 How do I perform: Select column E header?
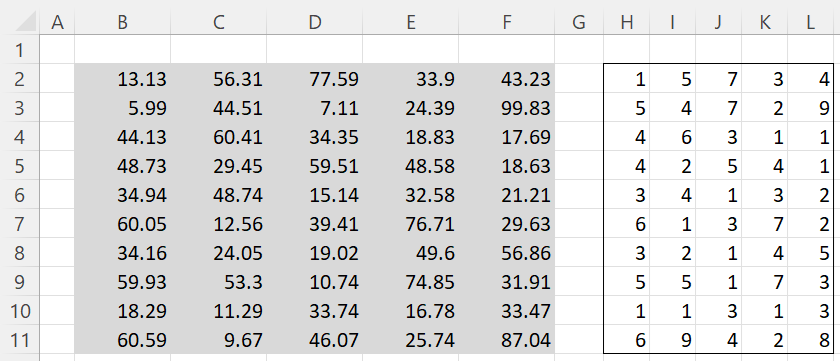[x=410, y=22]
